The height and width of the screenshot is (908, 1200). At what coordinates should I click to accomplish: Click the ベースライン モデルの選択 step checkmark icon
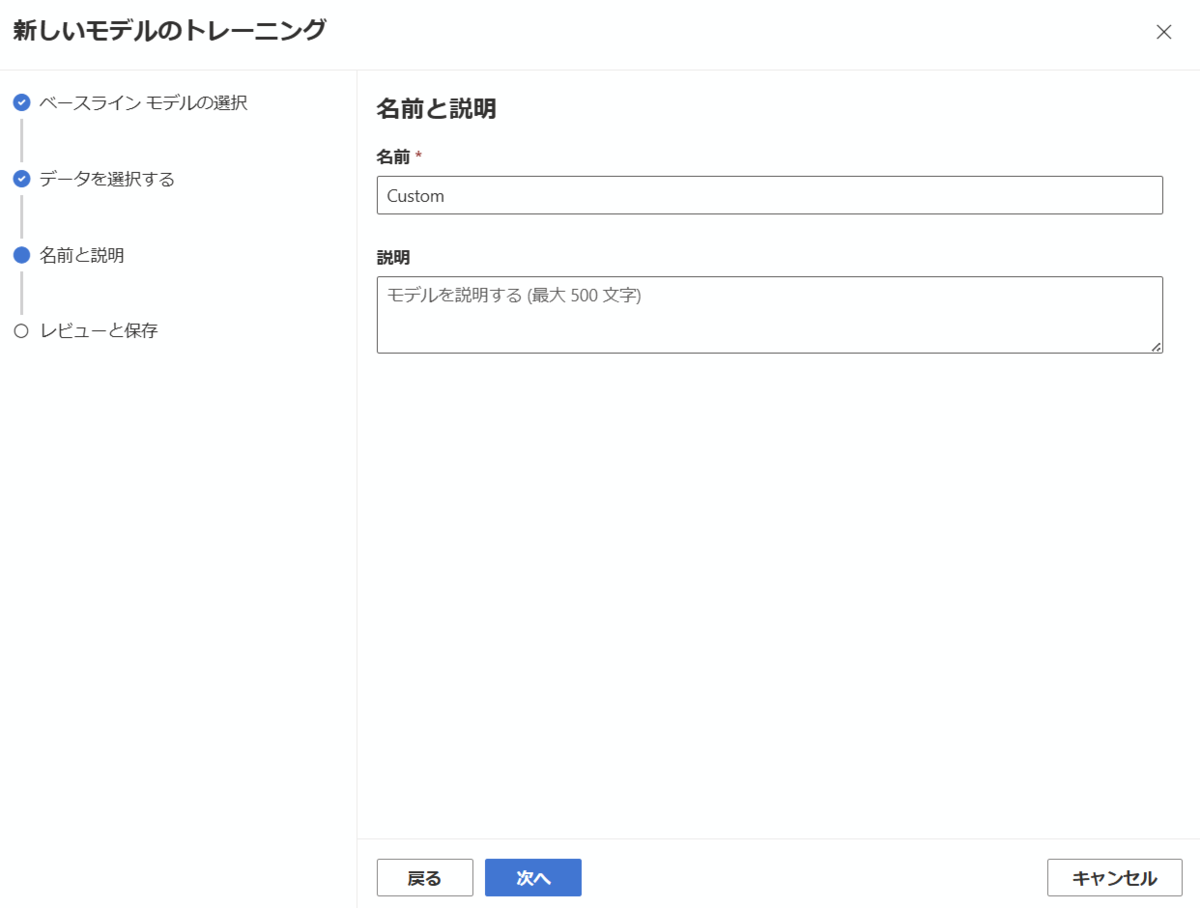point(21,102)
